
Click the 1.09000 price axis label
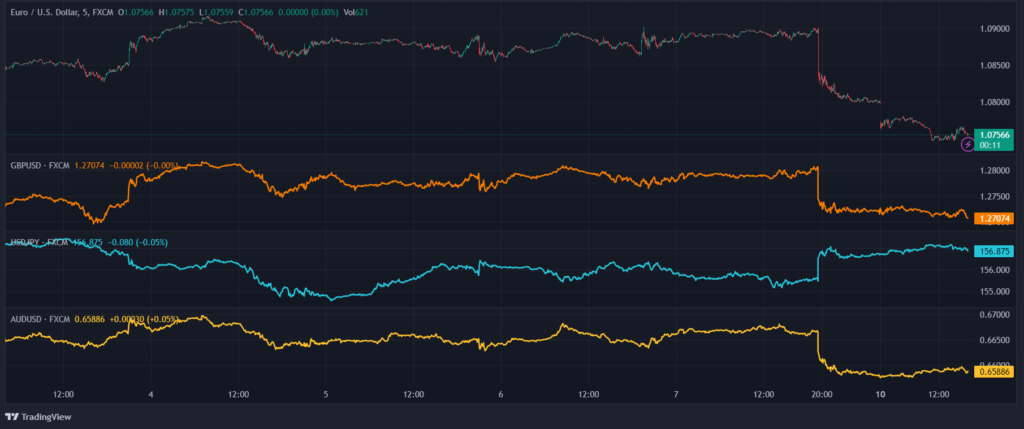995,29
